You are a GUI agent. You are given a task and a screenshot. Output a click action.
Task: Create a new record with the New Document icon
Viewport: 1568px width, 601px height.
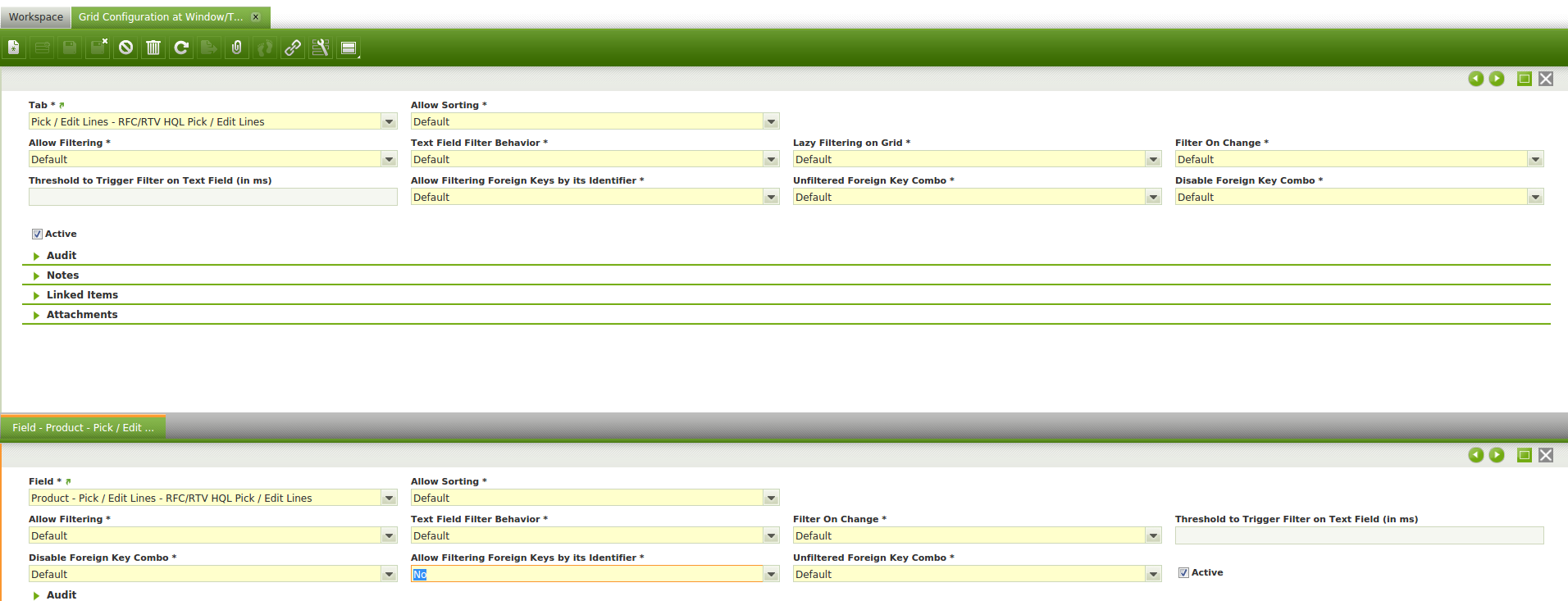pyautogui.click(x=14, y=48)
